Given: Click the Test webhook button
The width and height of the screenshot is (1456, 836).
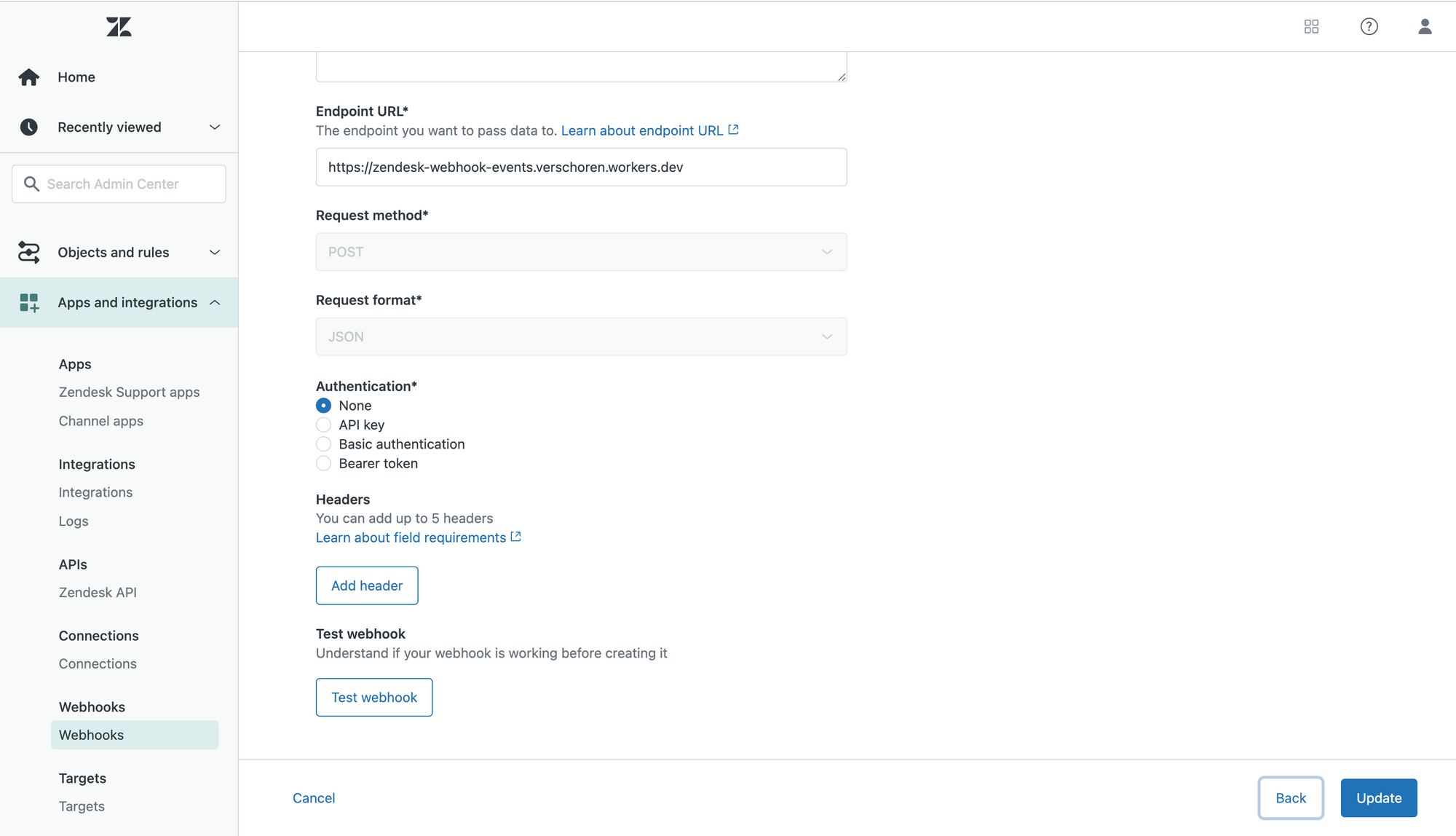Looking at the screenshot, I should pyautogui.click(x=374, y=698).
